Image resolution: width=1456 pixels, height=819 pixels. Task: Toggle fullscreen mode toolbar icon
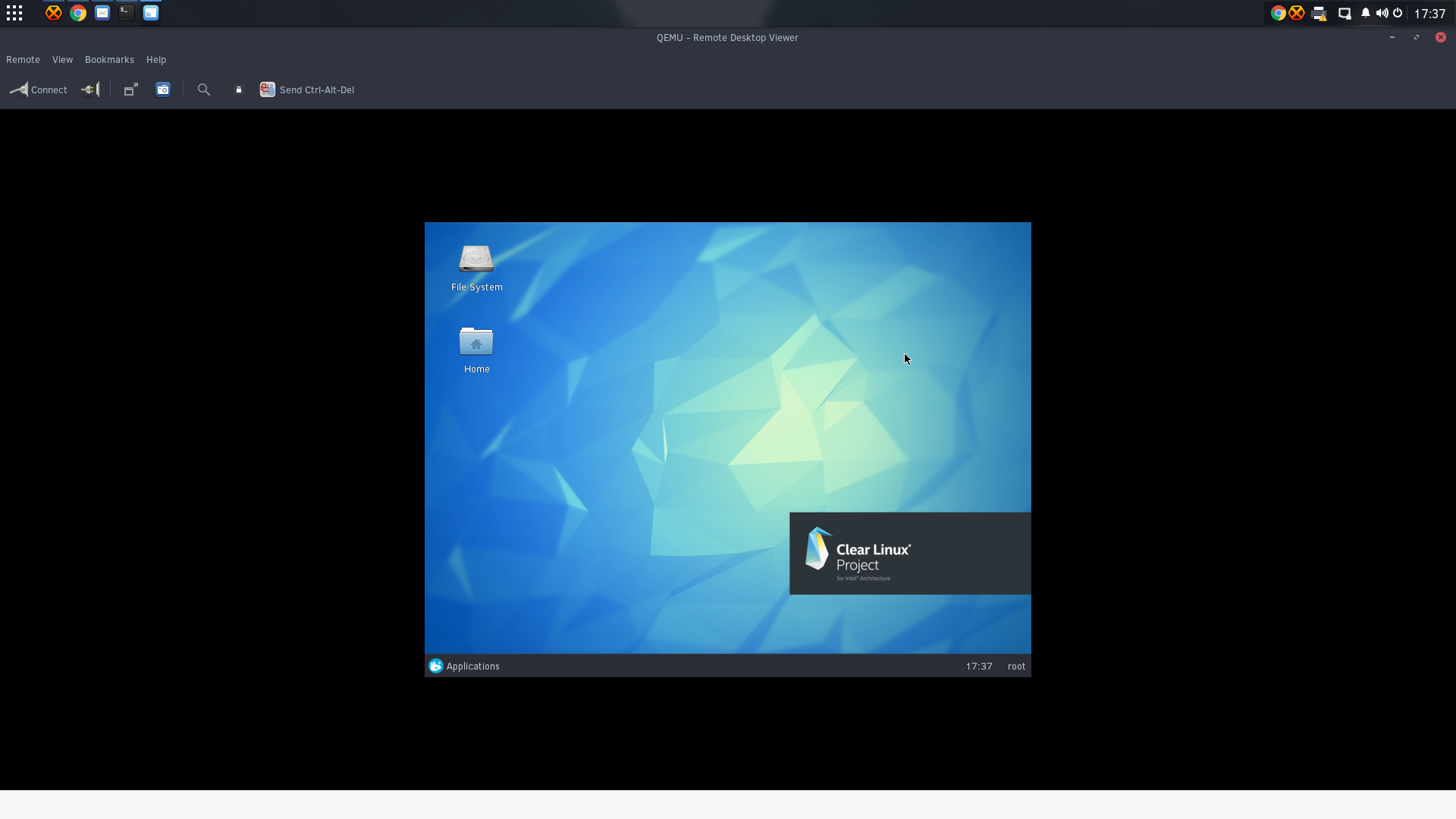[x=131, y=89]
